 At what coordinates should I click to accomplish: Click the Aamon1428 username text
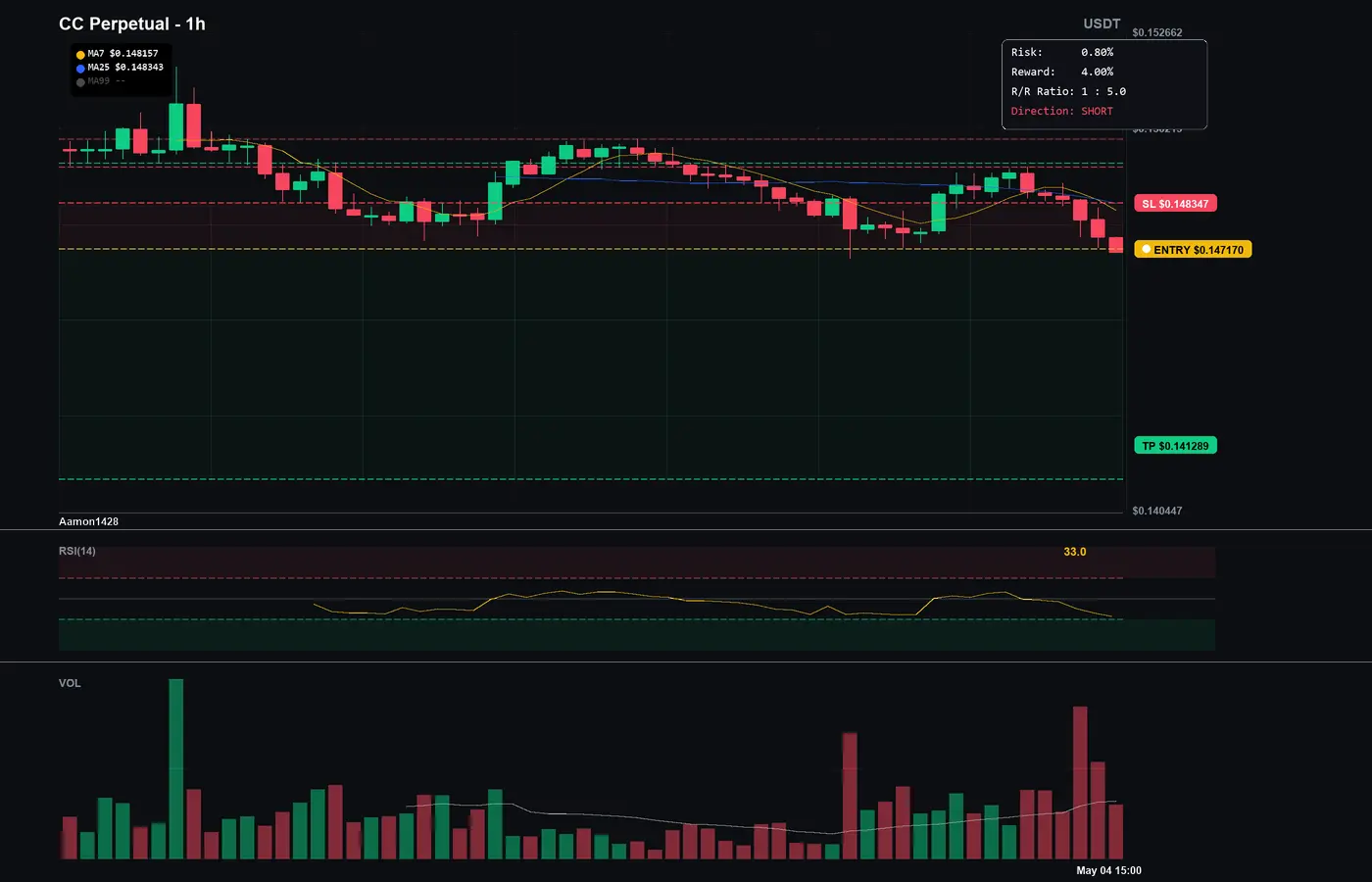click(x=88, y=521)
